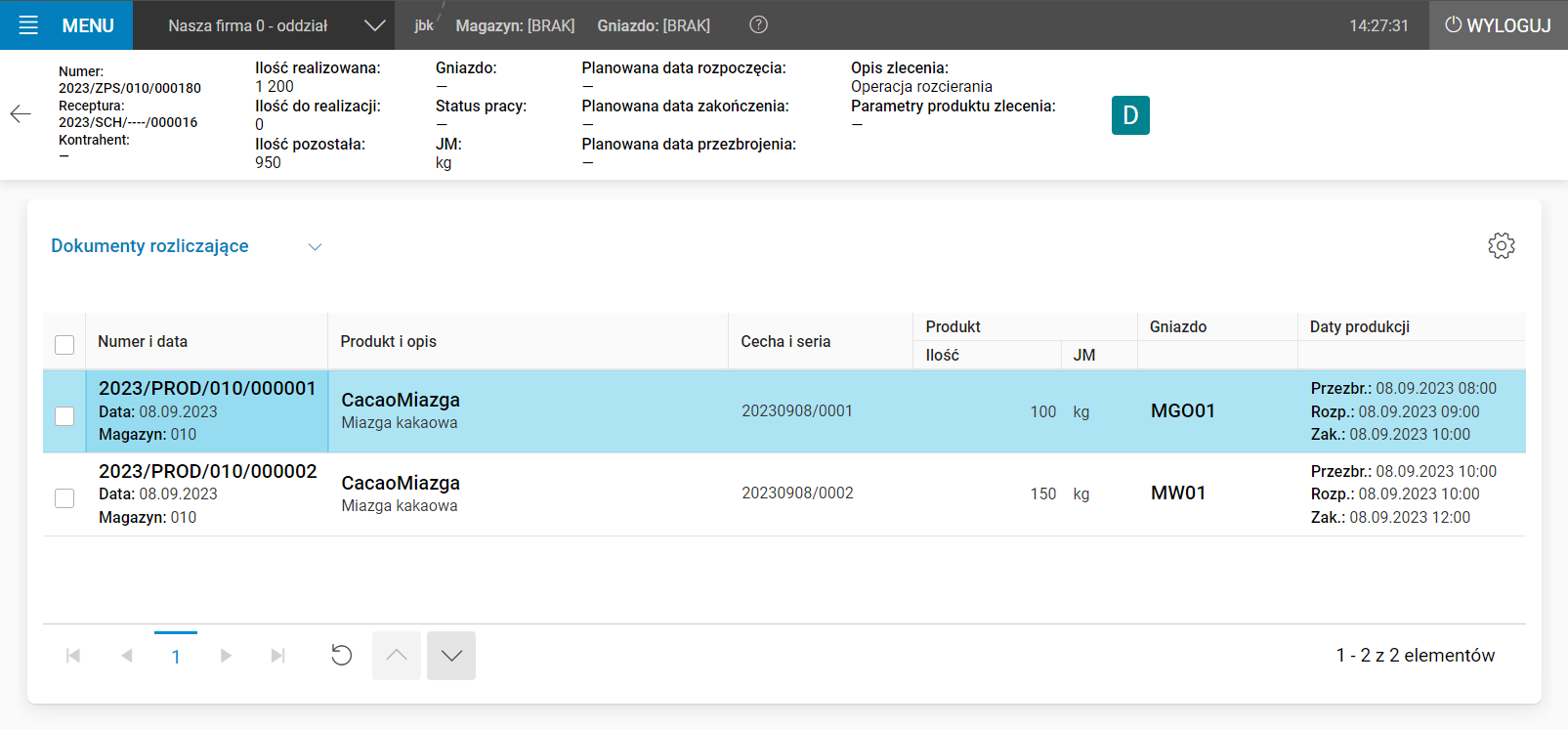Go to first page icon

tap(73, 656)
